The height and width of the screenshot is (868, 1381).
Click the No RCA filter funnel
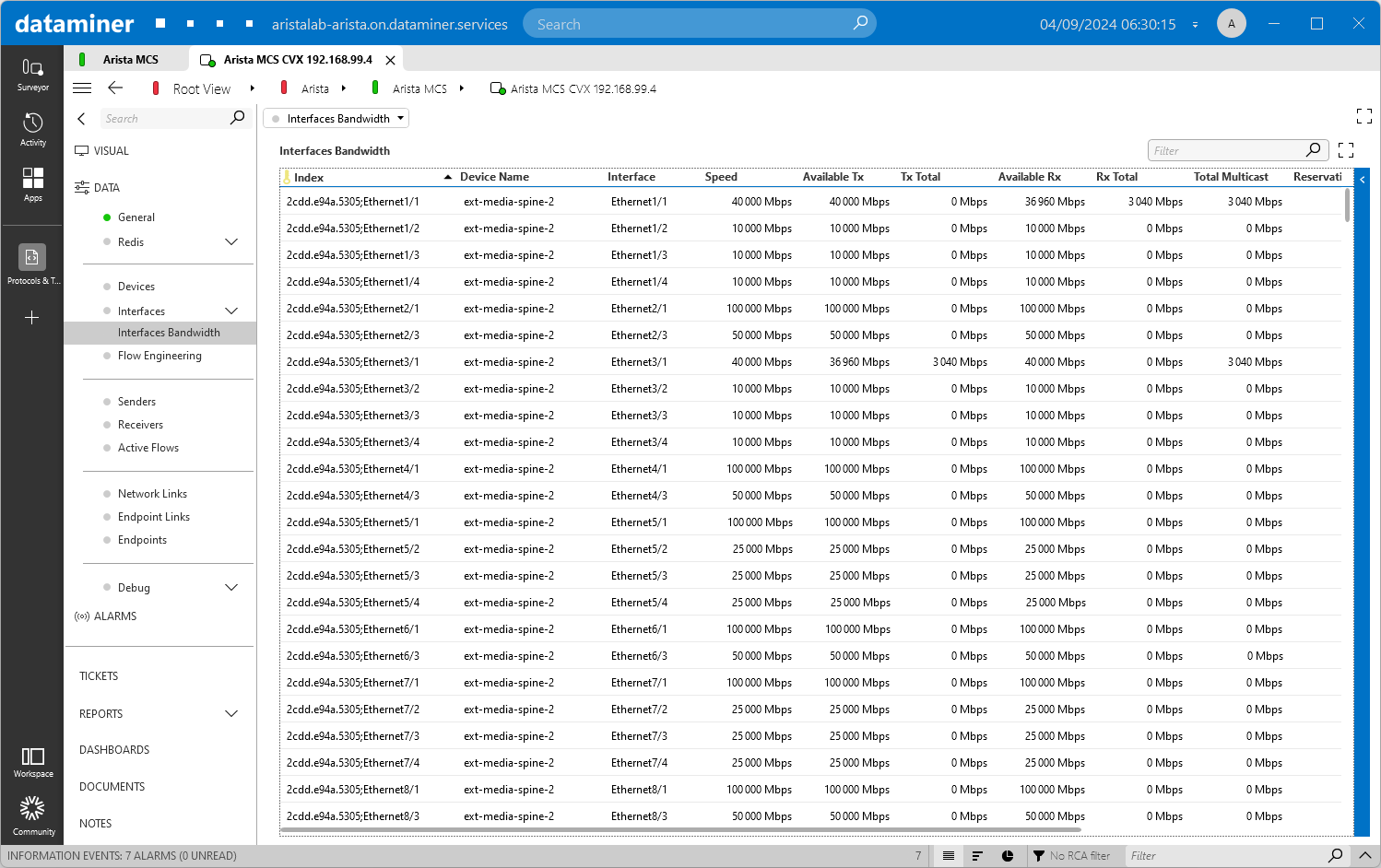(1039, 856)
